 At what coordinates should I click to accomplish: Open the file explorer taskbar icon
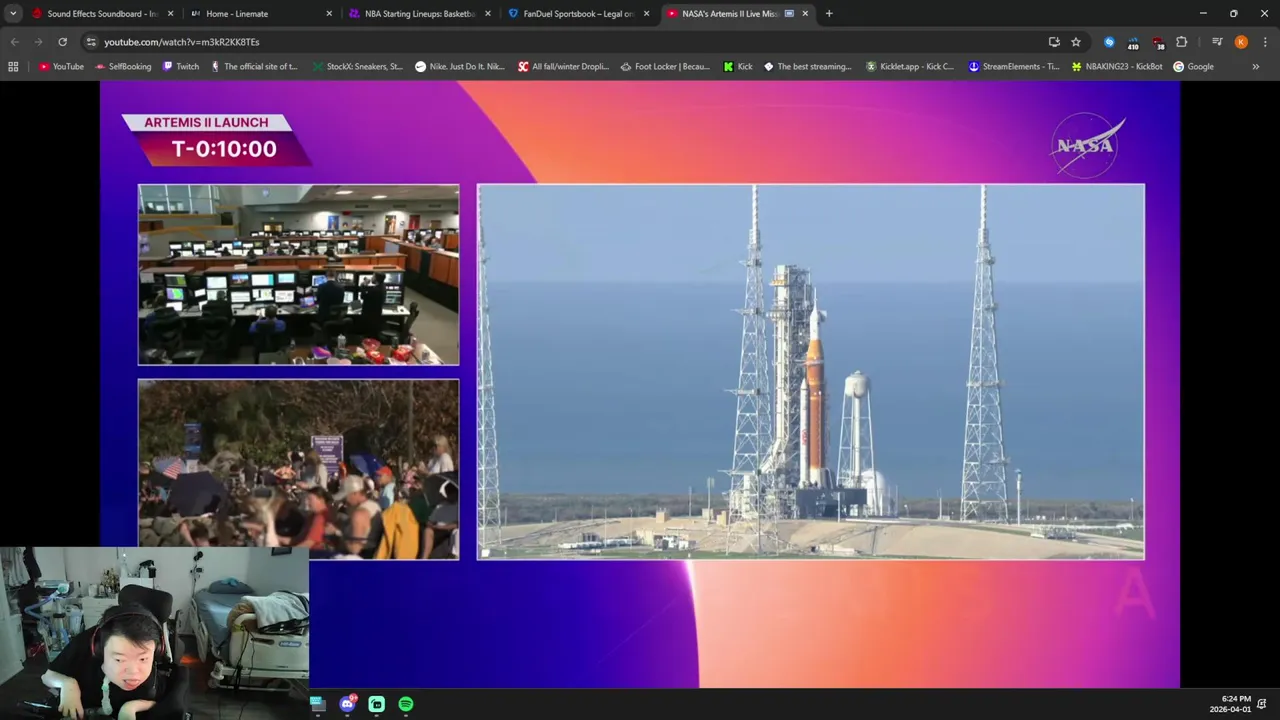318,704
